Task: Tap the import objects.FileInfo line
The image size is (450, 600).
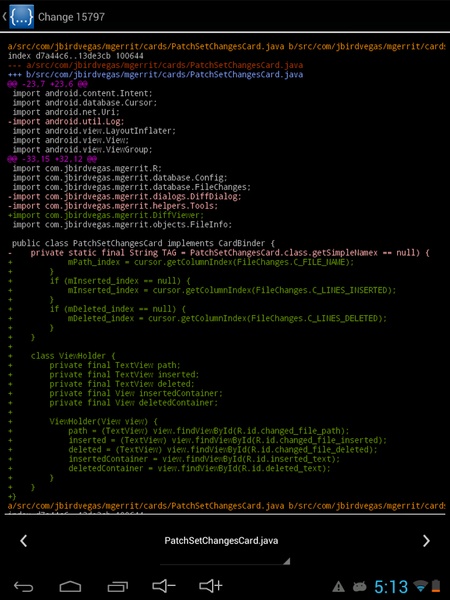Action: click(x=122, y=225)
